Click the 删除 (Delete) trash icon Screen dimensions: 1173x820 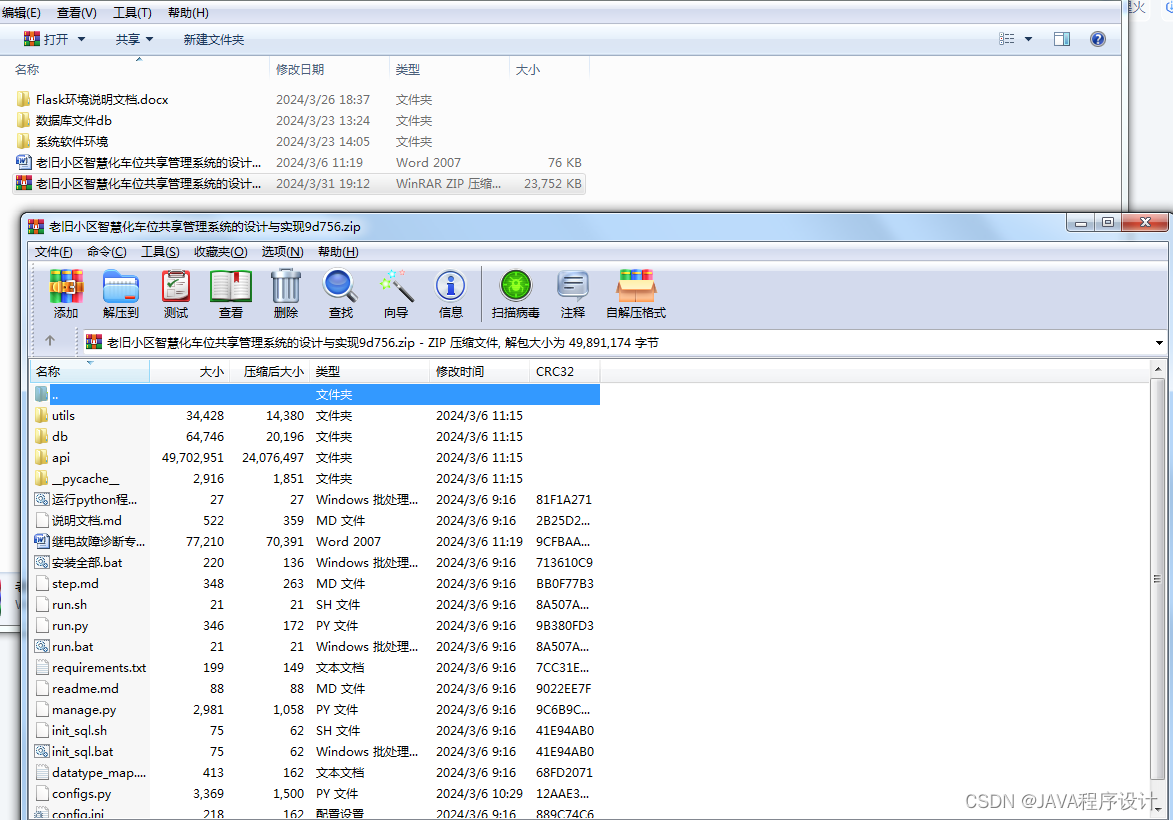click(286, 293)
